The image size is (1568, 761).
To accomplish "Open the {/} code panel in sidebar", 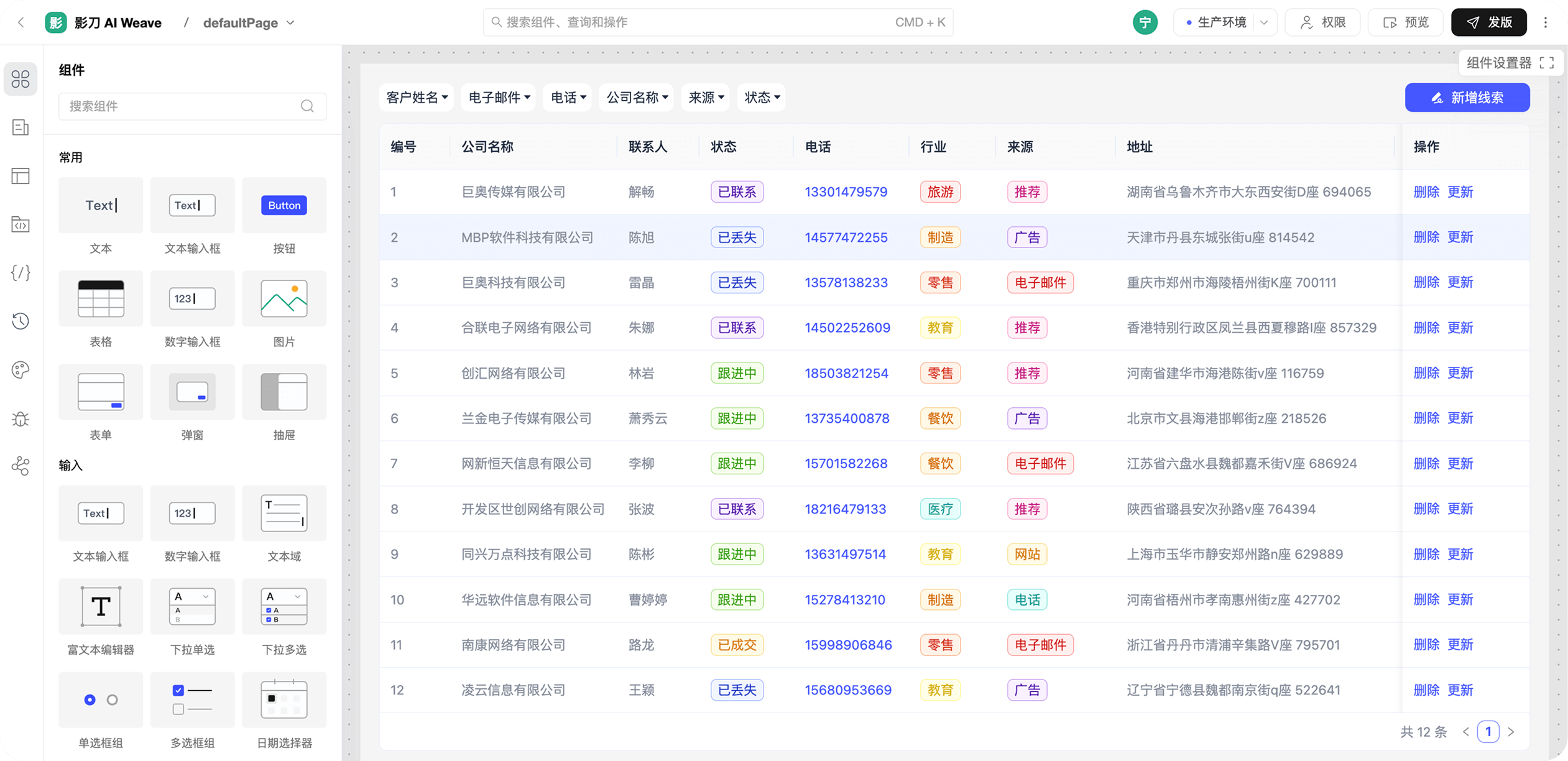I will pos(21,273).
